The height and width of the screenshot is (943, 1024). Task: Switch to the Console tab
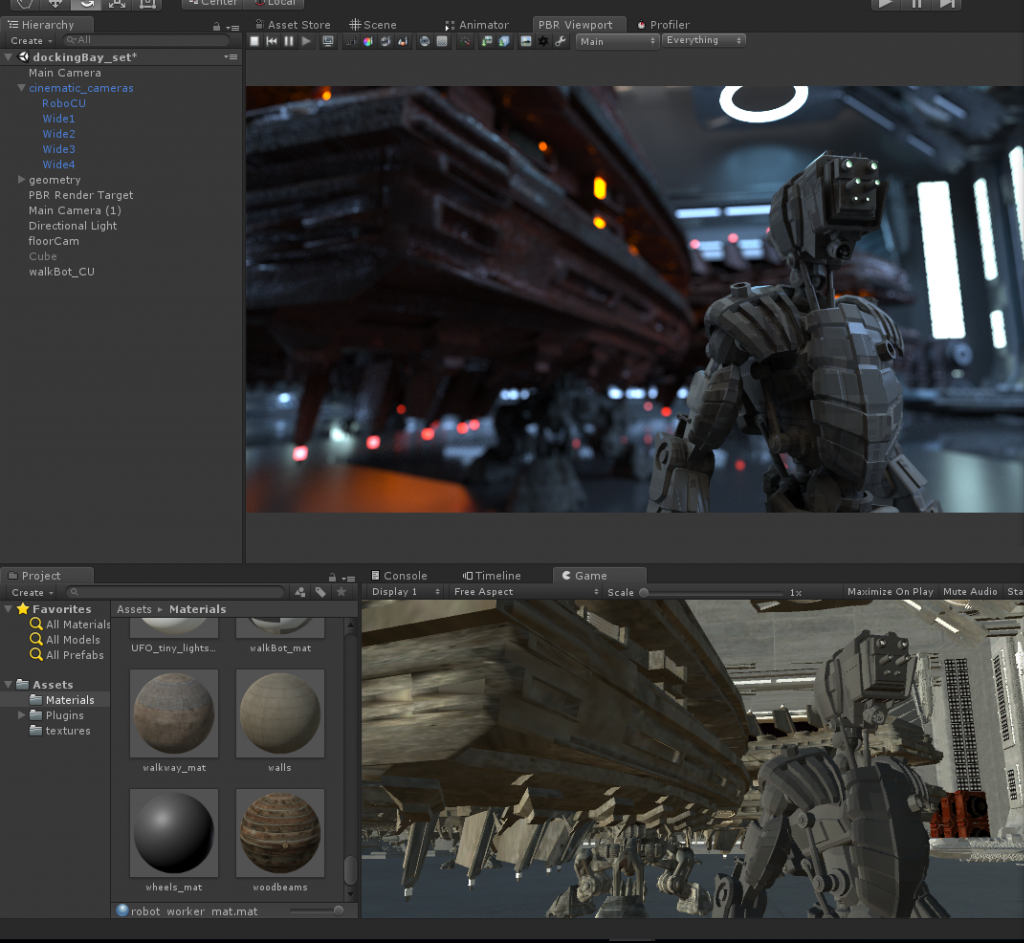pos(405,575)
